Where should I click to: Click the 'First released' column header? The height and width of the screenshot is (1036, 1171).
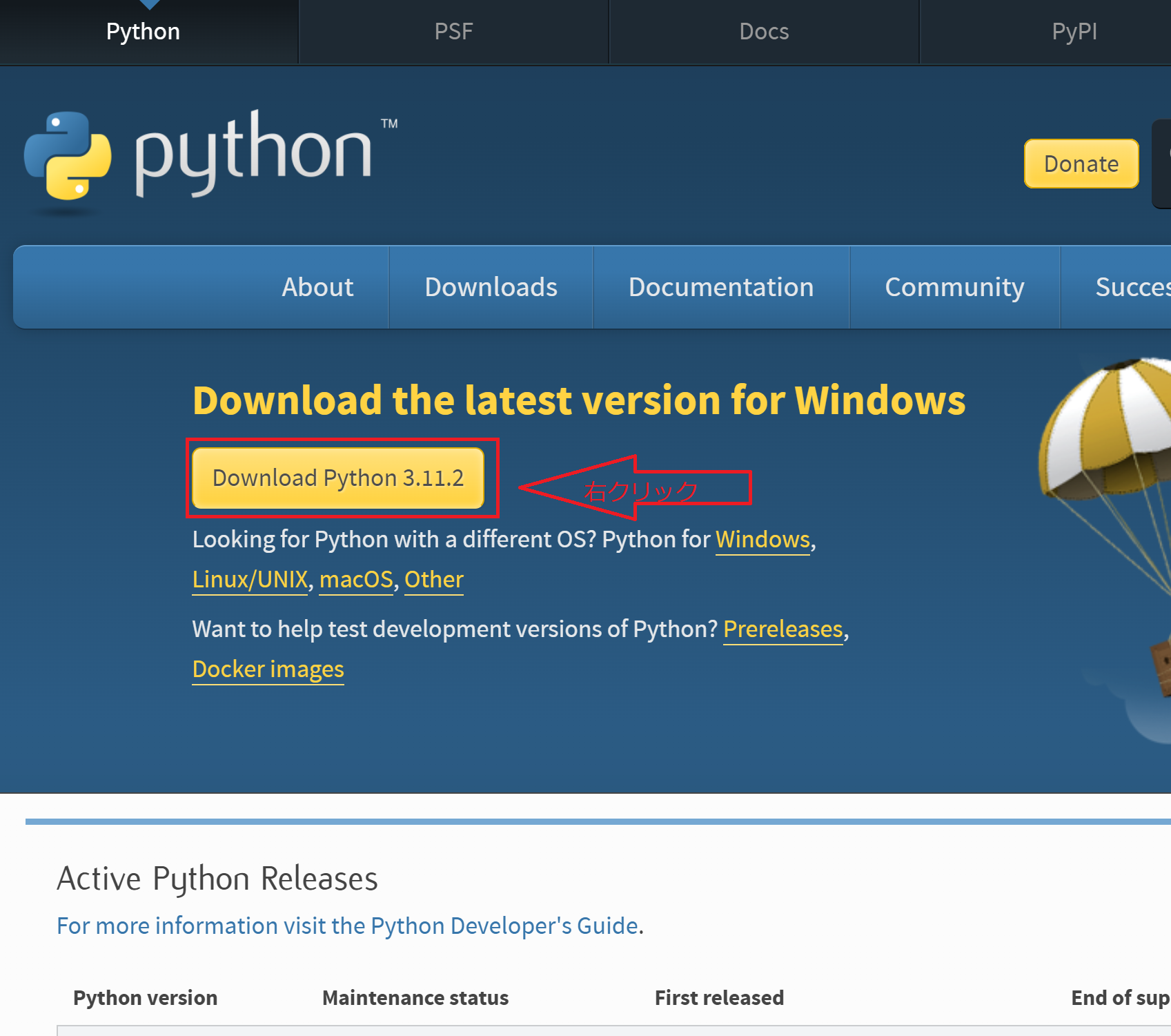click(719, 997)
